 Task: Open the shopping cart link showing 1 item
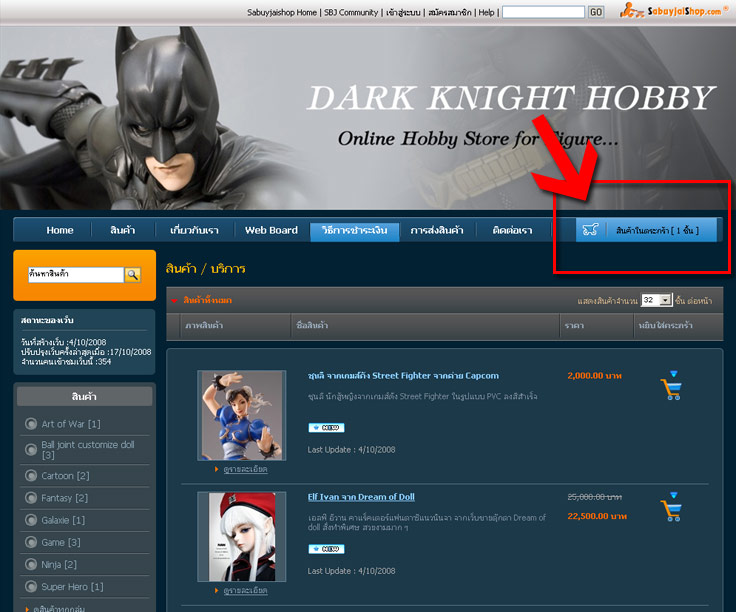click(657, 230)
